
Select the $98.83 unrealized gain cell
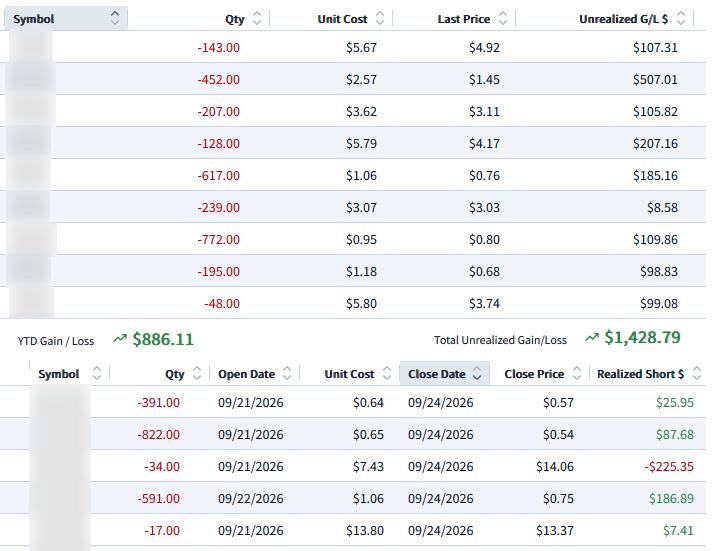[x=659, y=272]
